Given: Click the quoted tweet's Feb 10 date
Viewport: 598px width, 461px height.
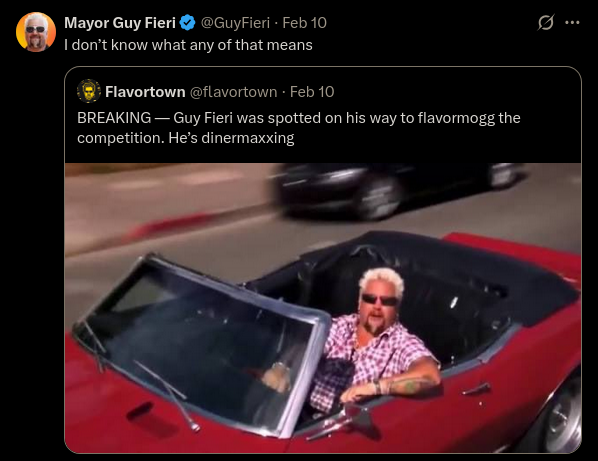Looking at the screenshot, I should point(312,92).
